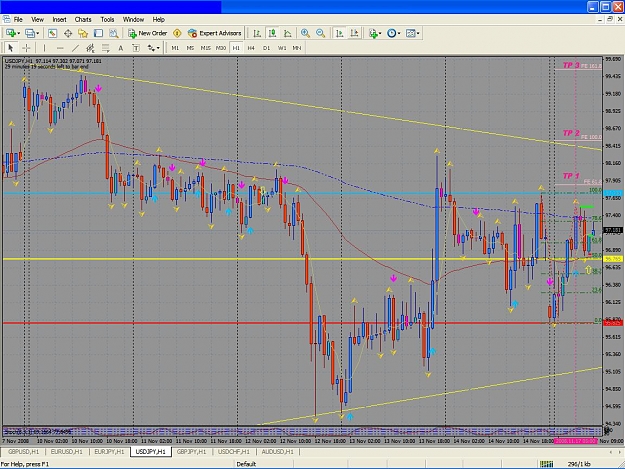Image resolution: width=625 pixels, height=469 pixels.
Task: Toggle Chart Shift icon
Action: (x=354, y=33)
